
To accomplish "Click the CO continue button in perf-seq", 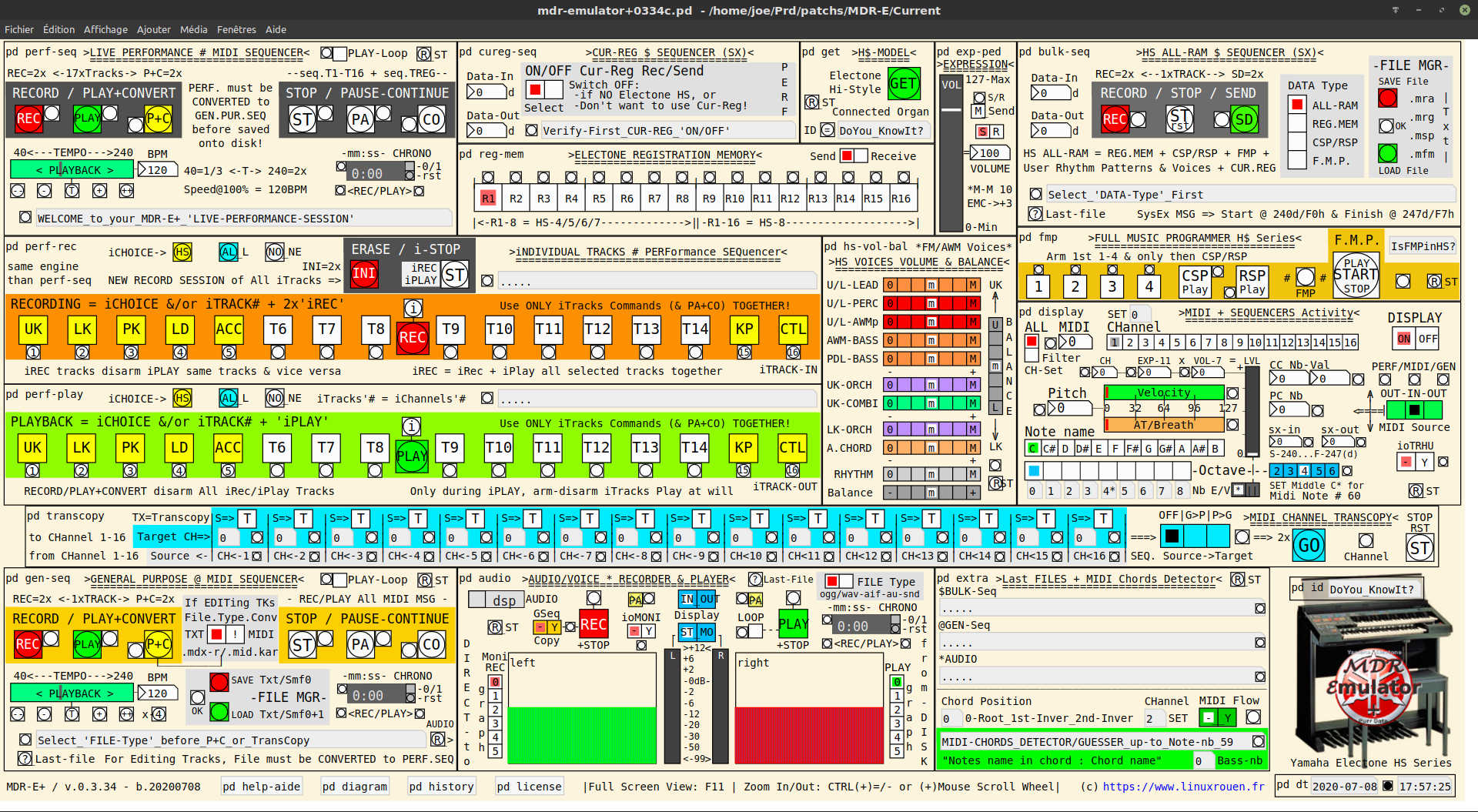I will point(432,120).
